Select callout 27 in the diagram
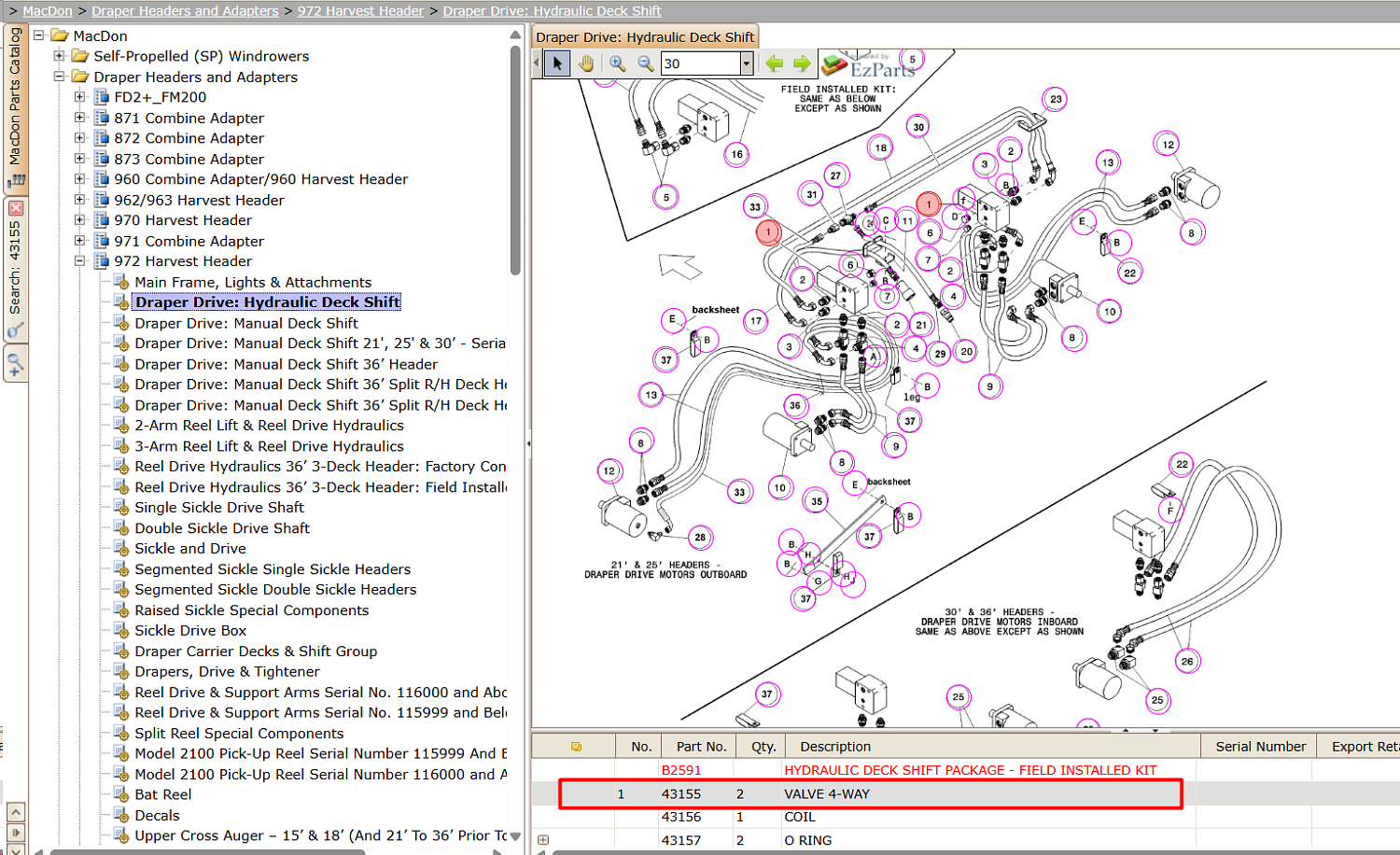This screenshot has height=855, width=1400. point(835,175)
